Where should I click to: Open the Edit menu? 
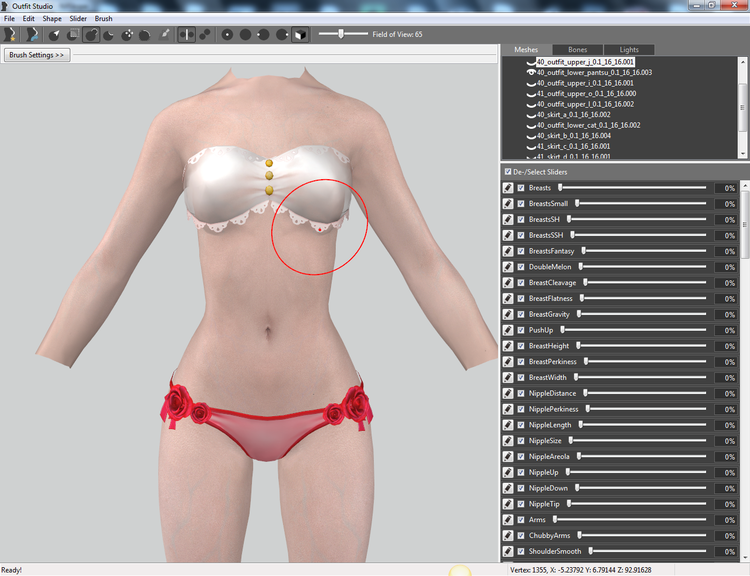(x=29, y=19)
